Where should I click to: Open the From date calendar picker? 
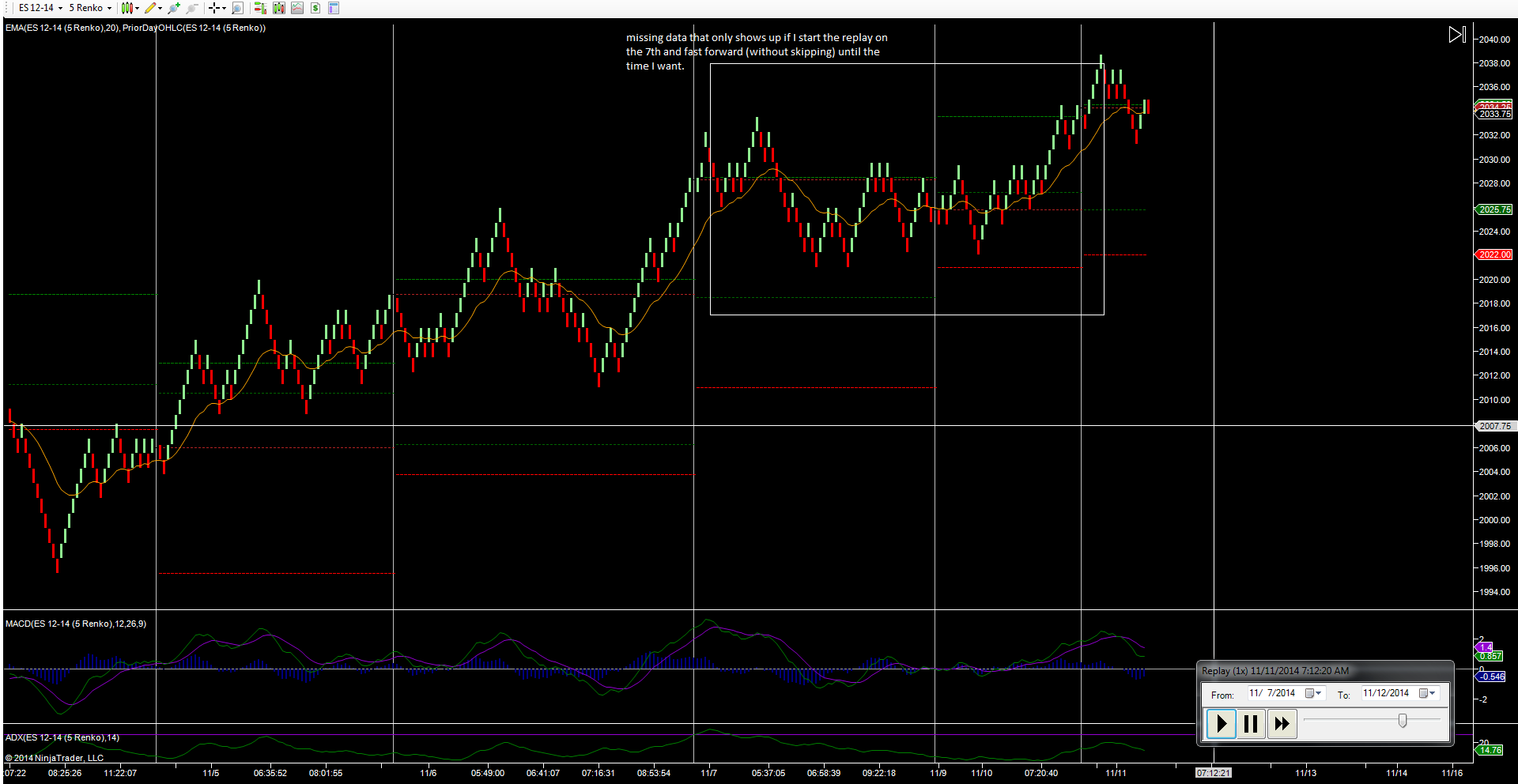1313,693
